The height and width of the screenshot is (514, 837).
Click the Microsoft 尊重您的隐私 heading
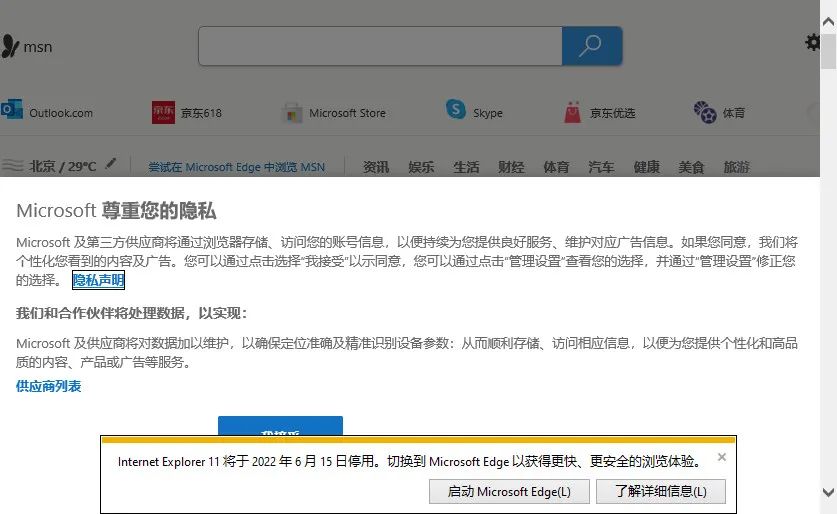point(116,210)
